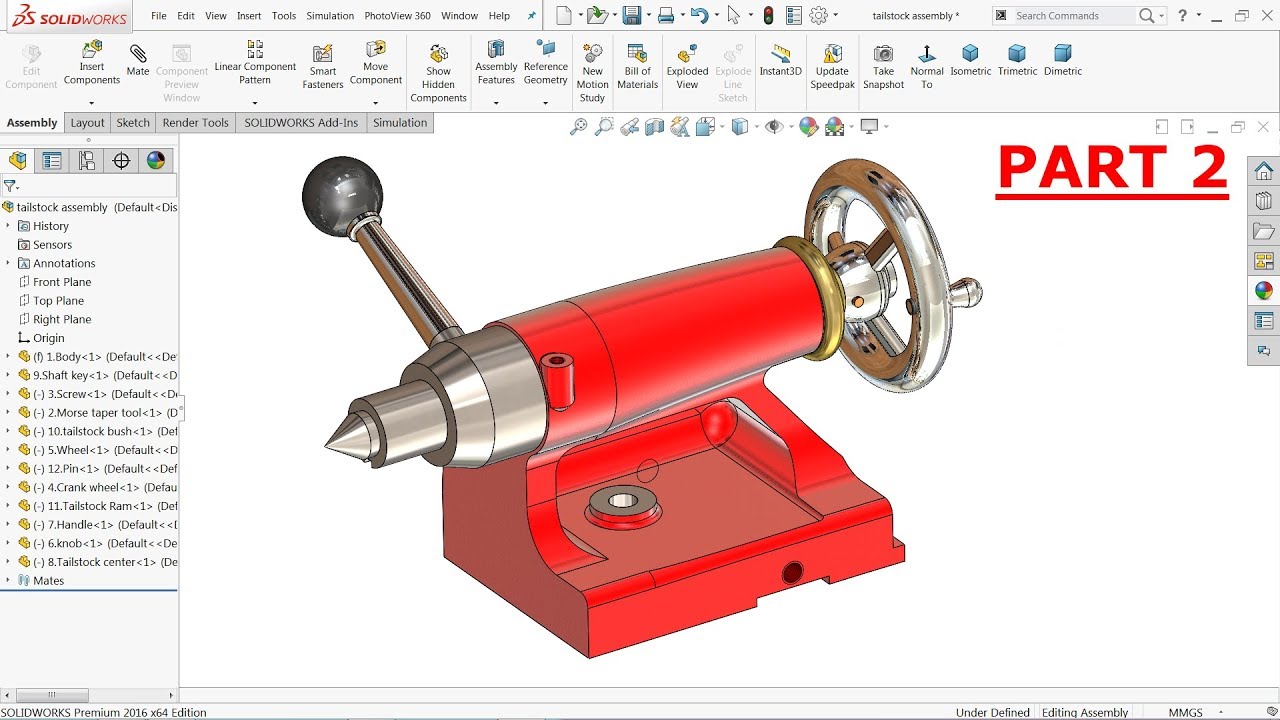1280x720 pixels.
Task: Open Bill of Materials
Action: 637,66
